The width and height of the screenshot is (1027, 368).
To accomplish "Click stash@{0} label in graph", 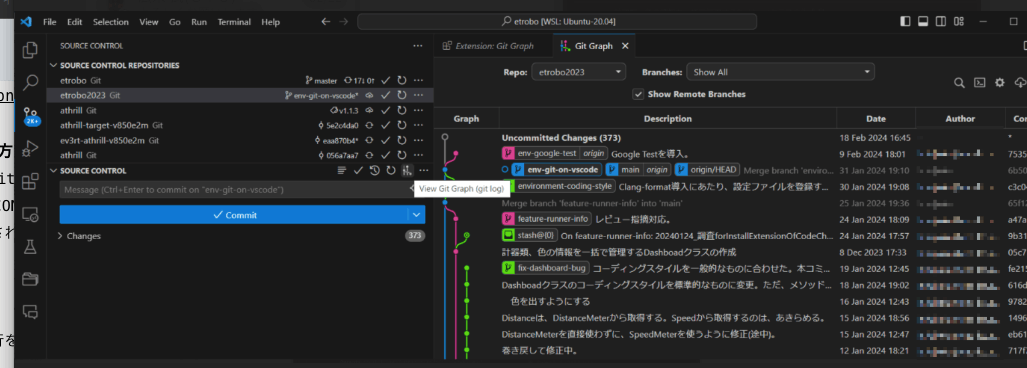I will click(x=529, y=235).
